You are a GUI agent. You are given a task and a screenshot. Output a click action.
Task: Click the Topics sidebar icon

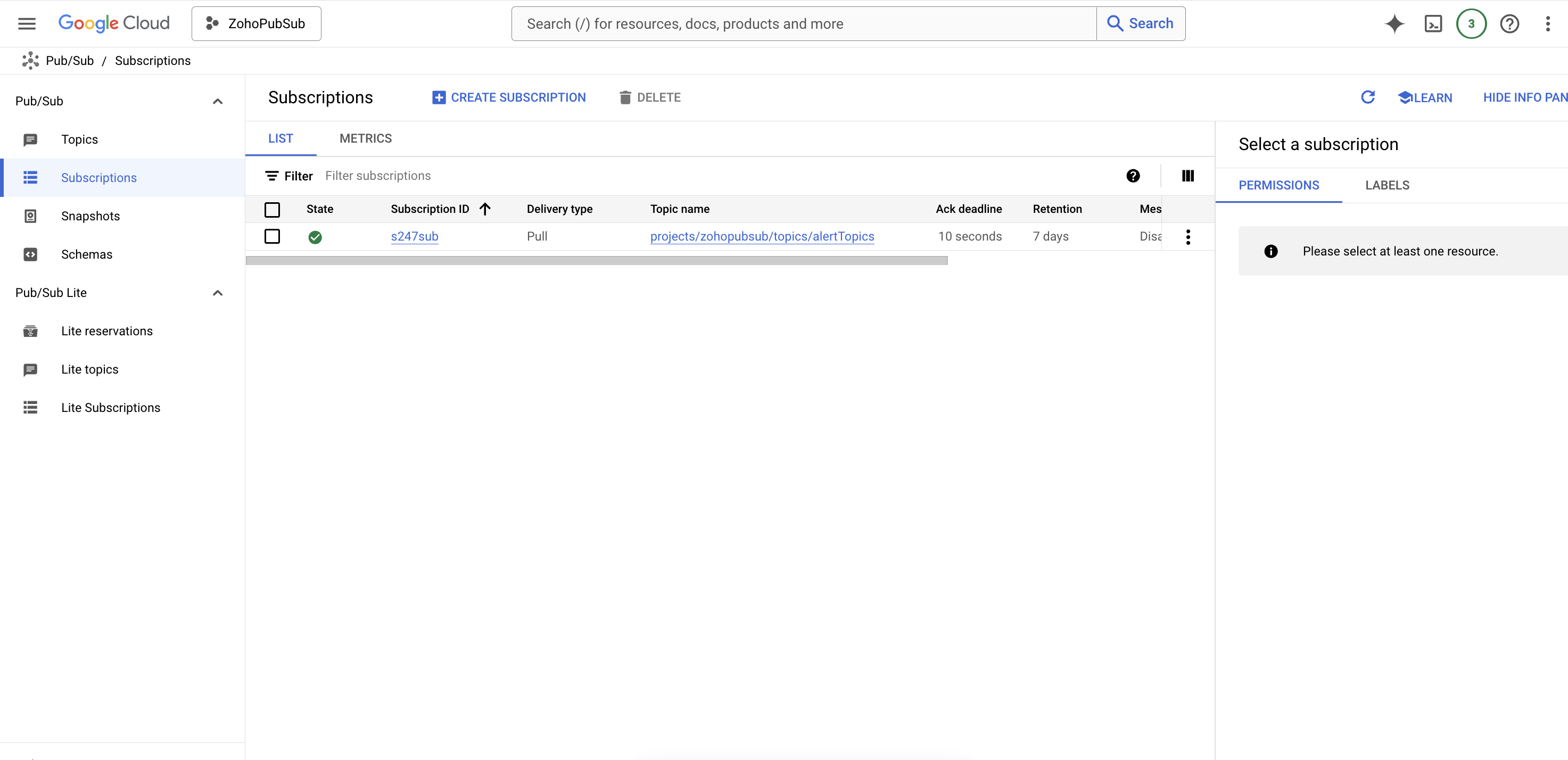coord(30,139)
